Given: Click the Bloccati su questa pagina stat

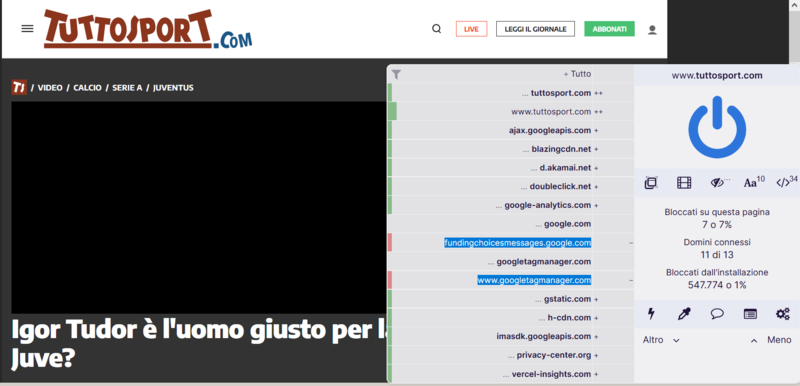Looking at the screenshot, I should click(x=717, y=218).
